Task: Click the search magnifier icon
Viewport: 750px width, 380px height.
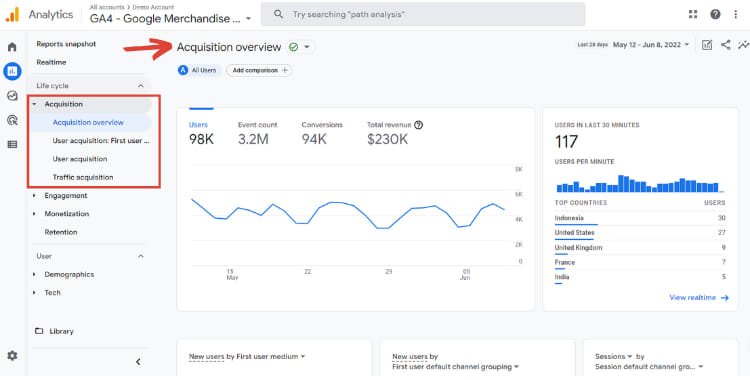Action: 278,14
